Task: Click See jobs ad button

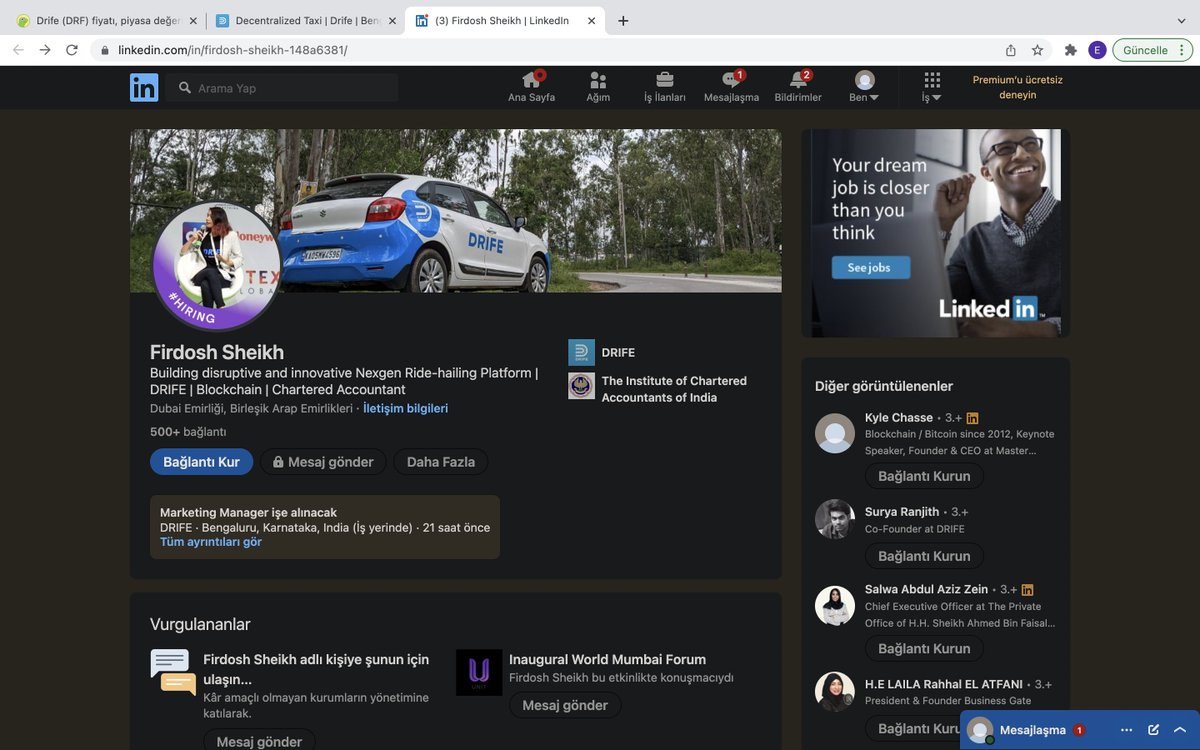Action: [x=871, y=268]
